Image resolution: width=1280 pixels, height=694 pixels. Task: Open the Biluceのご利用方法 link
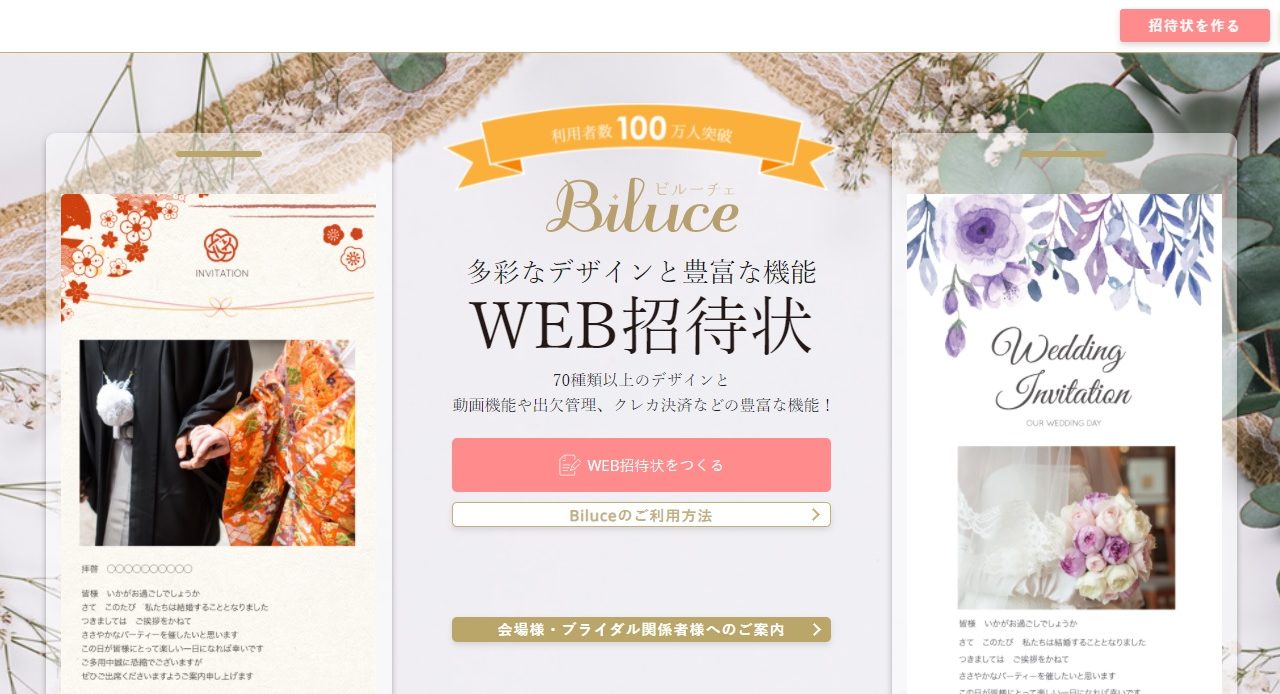[x=641, y=515]
